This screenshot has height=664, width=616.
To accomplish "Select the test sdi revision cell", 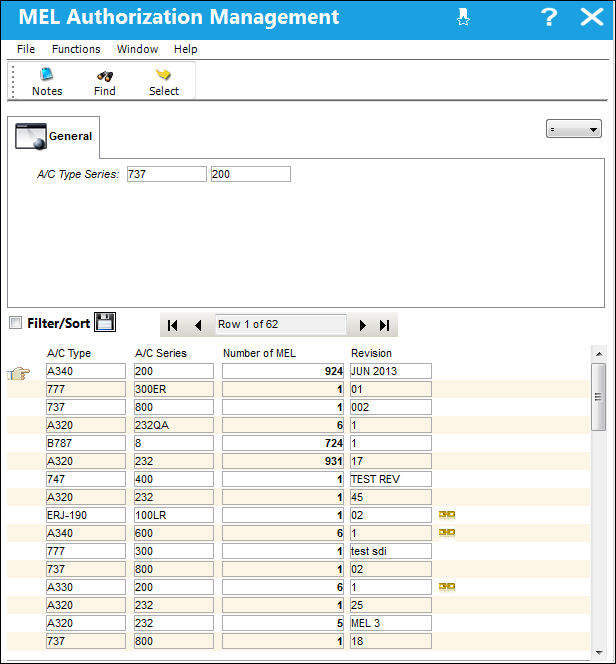I will (391, 551).
